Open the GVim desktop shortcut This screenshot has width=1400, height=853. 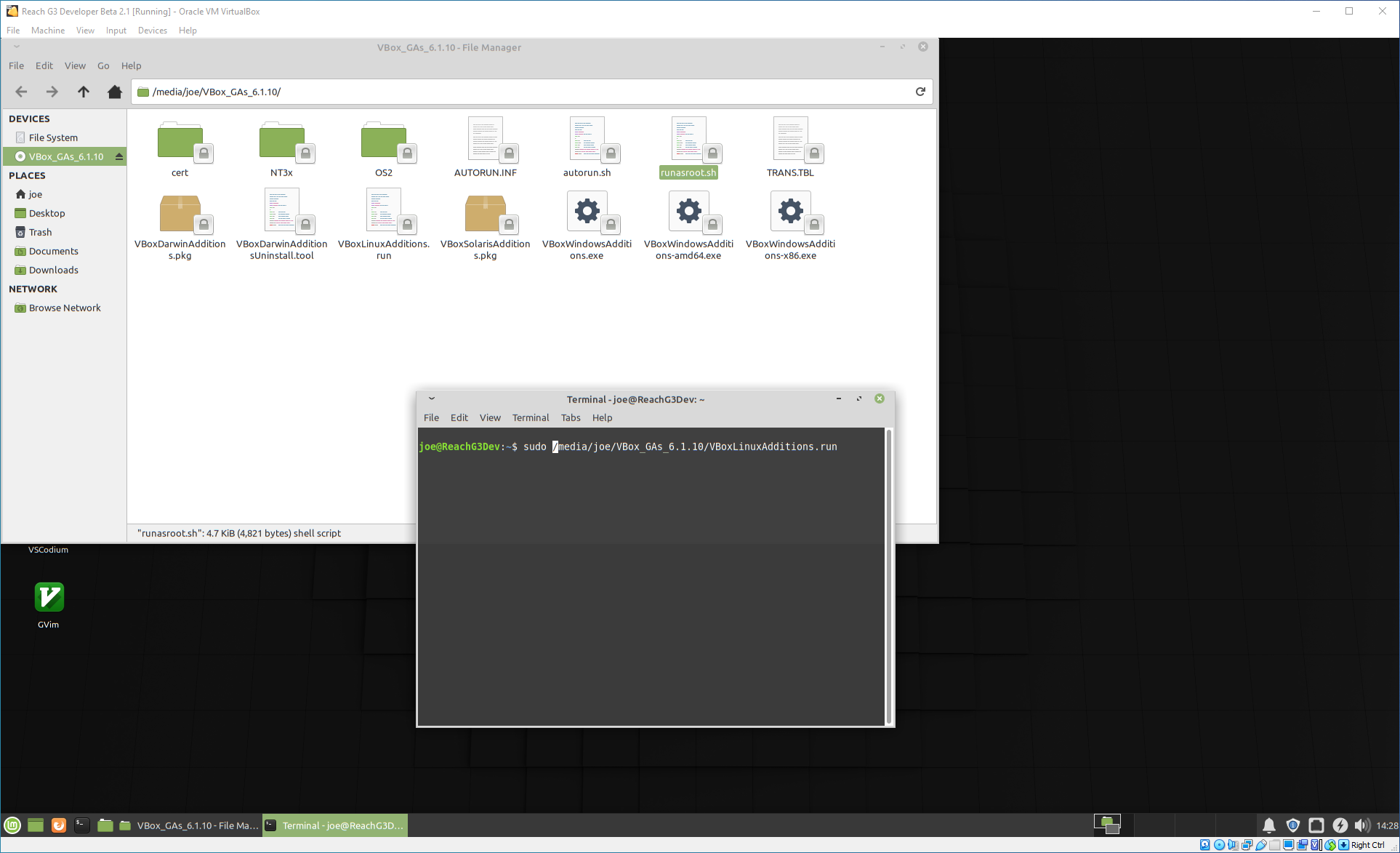[x=49, y=605]
